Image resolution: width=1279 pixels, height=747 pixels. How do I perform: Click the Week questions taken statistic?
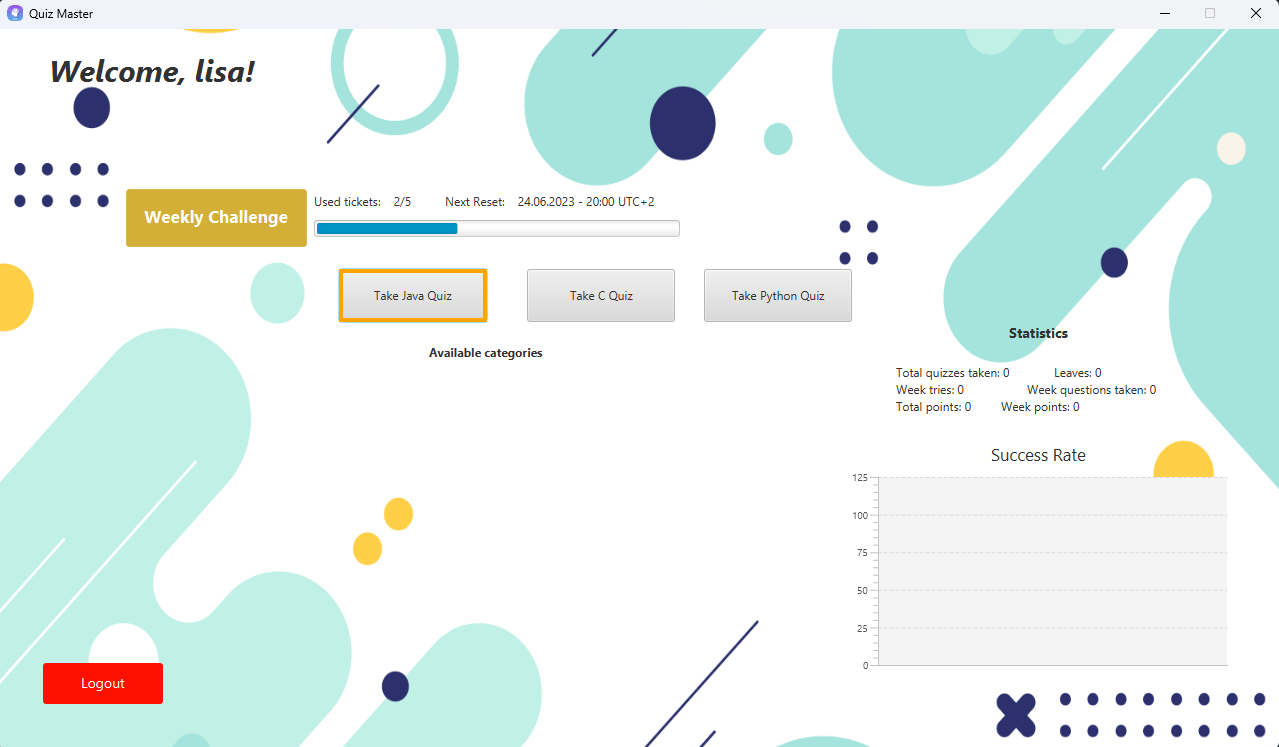click(x=1092, y=390)
